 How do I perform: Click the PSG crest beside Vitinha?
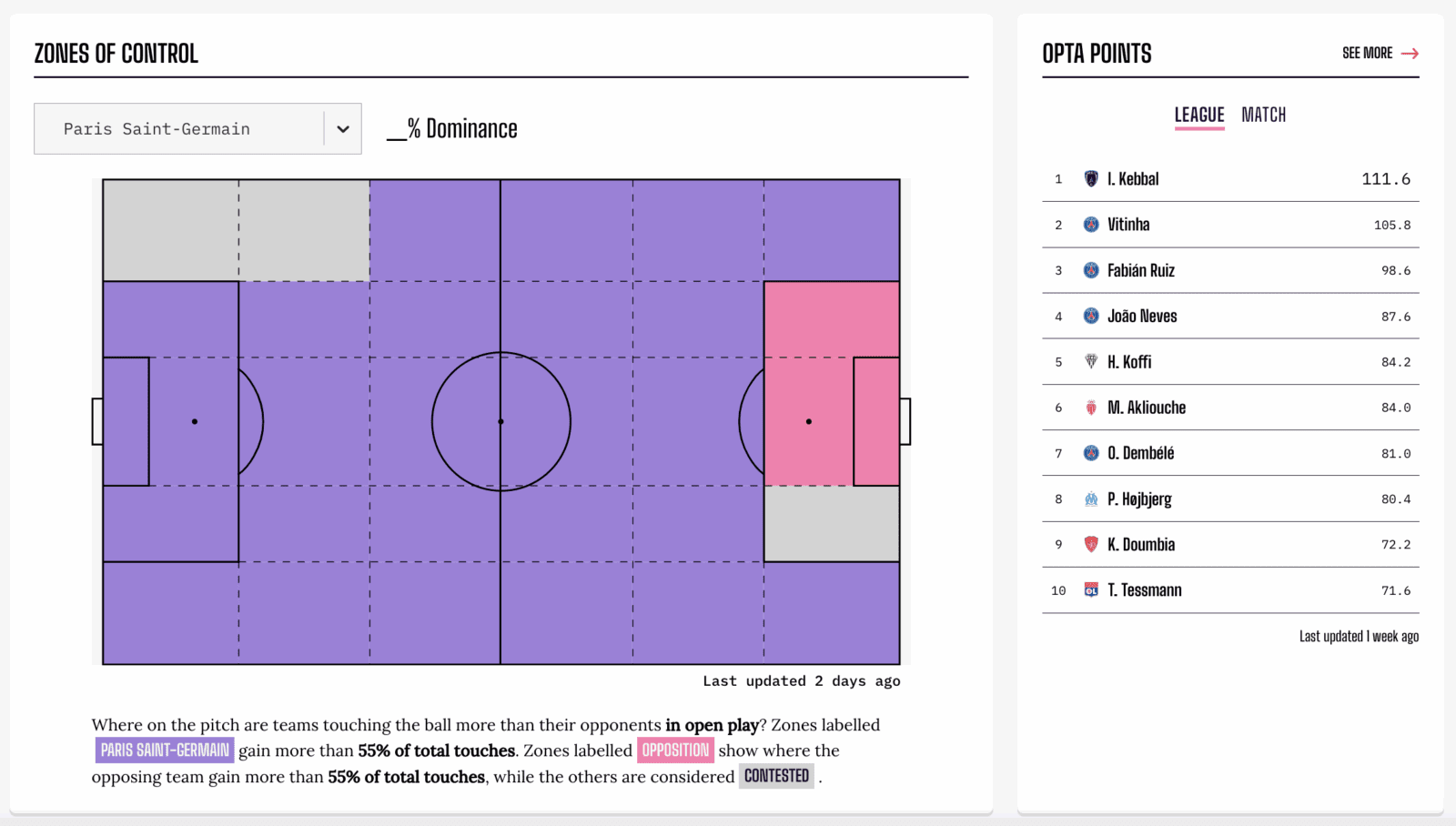tap(1091, 225)
